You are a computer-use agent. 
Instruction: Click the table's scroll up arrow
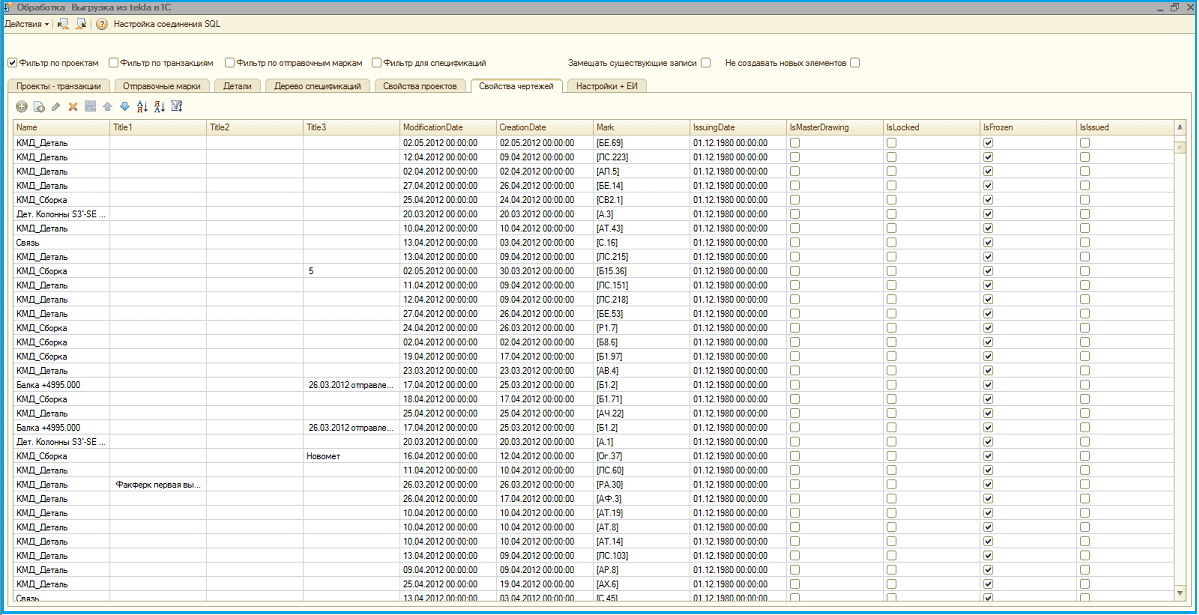(1179, 128)
